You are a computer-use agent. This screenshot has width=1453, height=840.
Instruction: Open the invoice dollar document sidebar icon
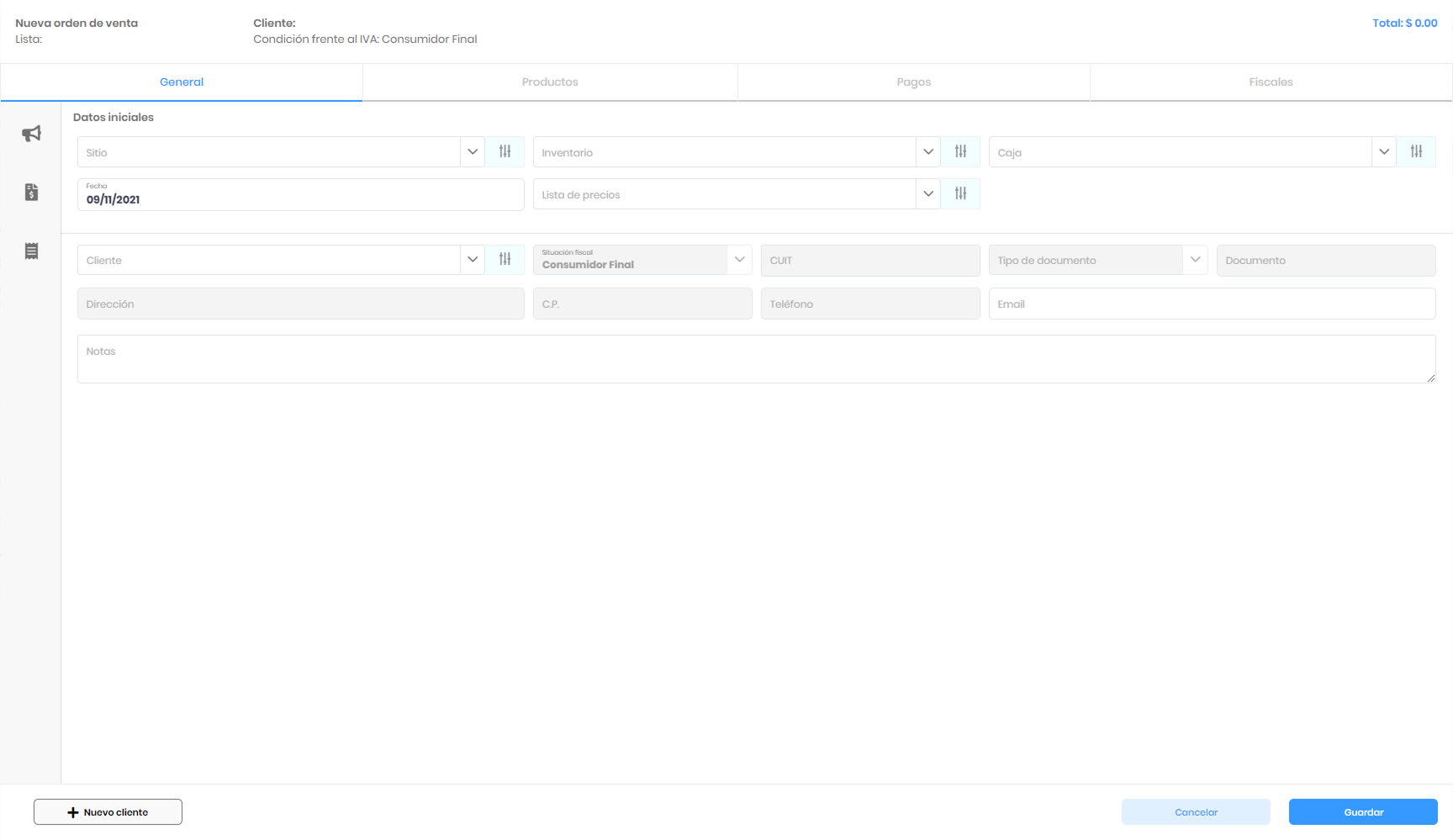tap(31, 193)
